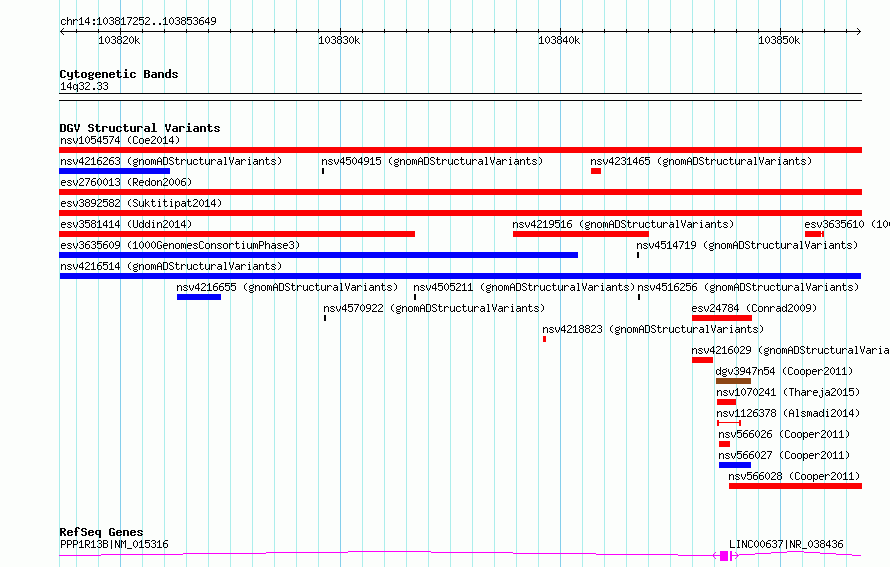Click the chr14:103817252..103853649 coordinate label

pyautogui.click(x=138, y=22)
